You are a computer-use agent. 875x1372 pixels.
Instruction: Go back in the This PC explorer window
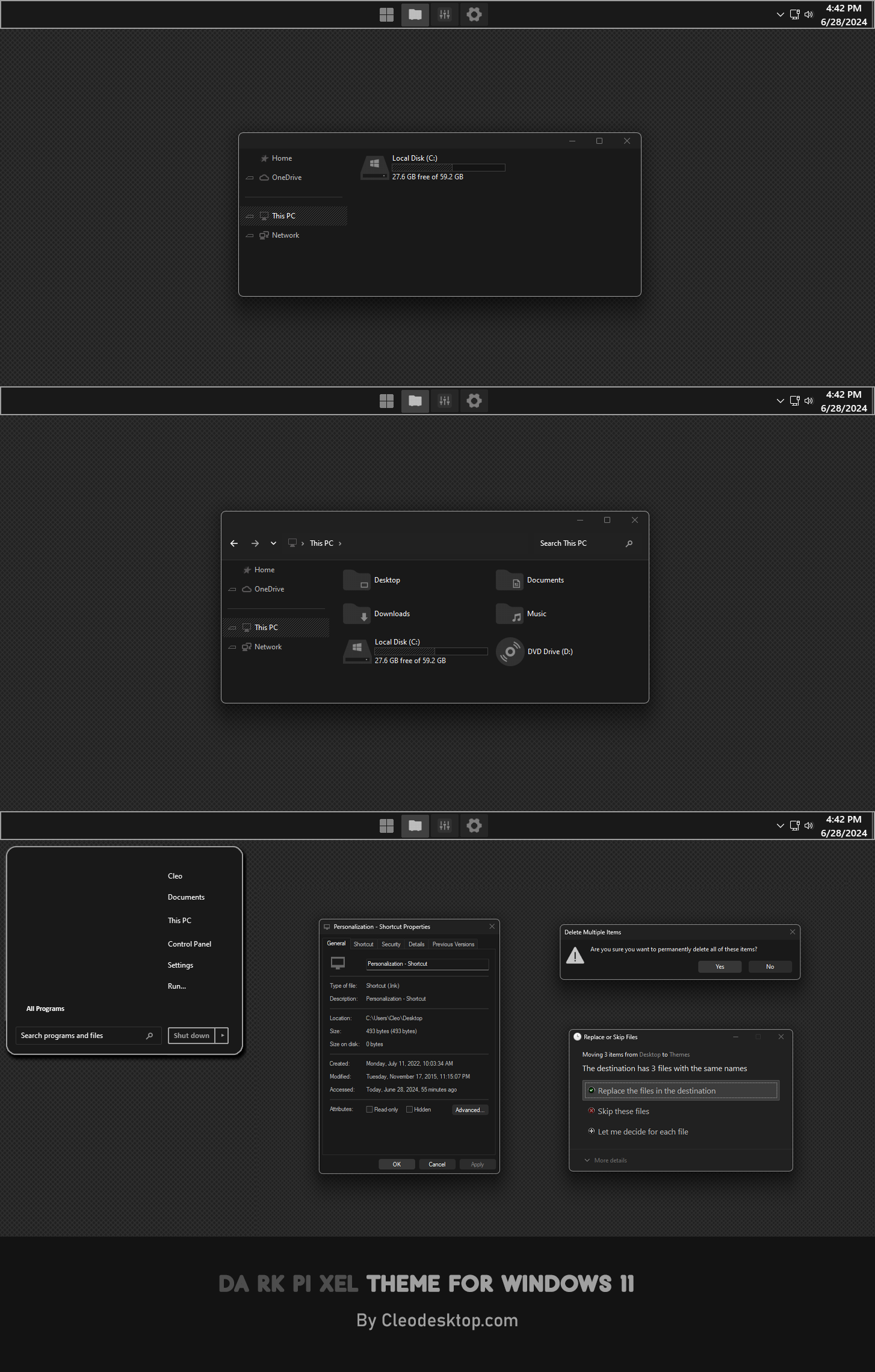tap(234, 543)
